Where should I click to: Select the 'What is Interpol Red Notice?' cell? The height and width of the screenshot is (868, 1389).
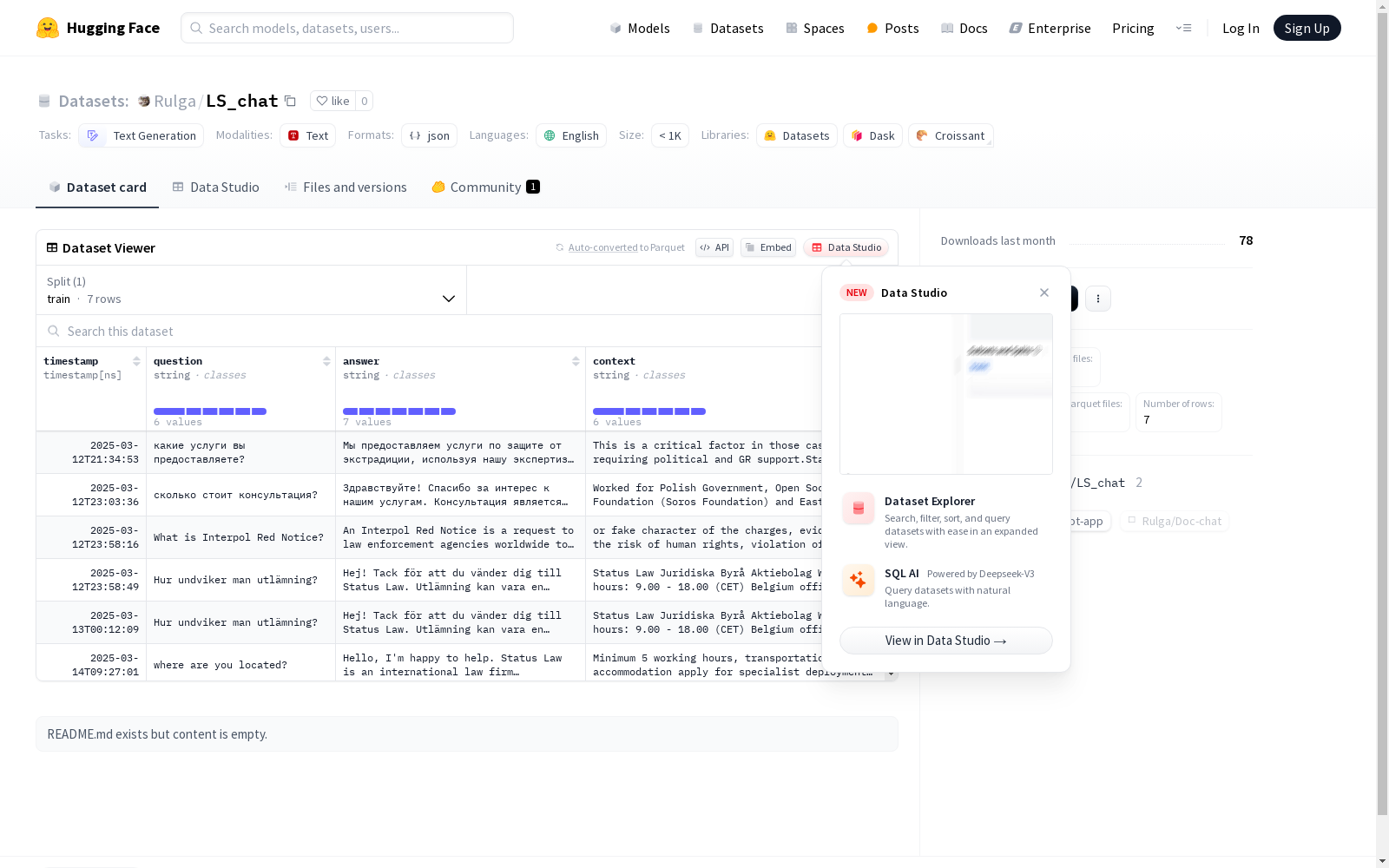[x=240, y=537]
